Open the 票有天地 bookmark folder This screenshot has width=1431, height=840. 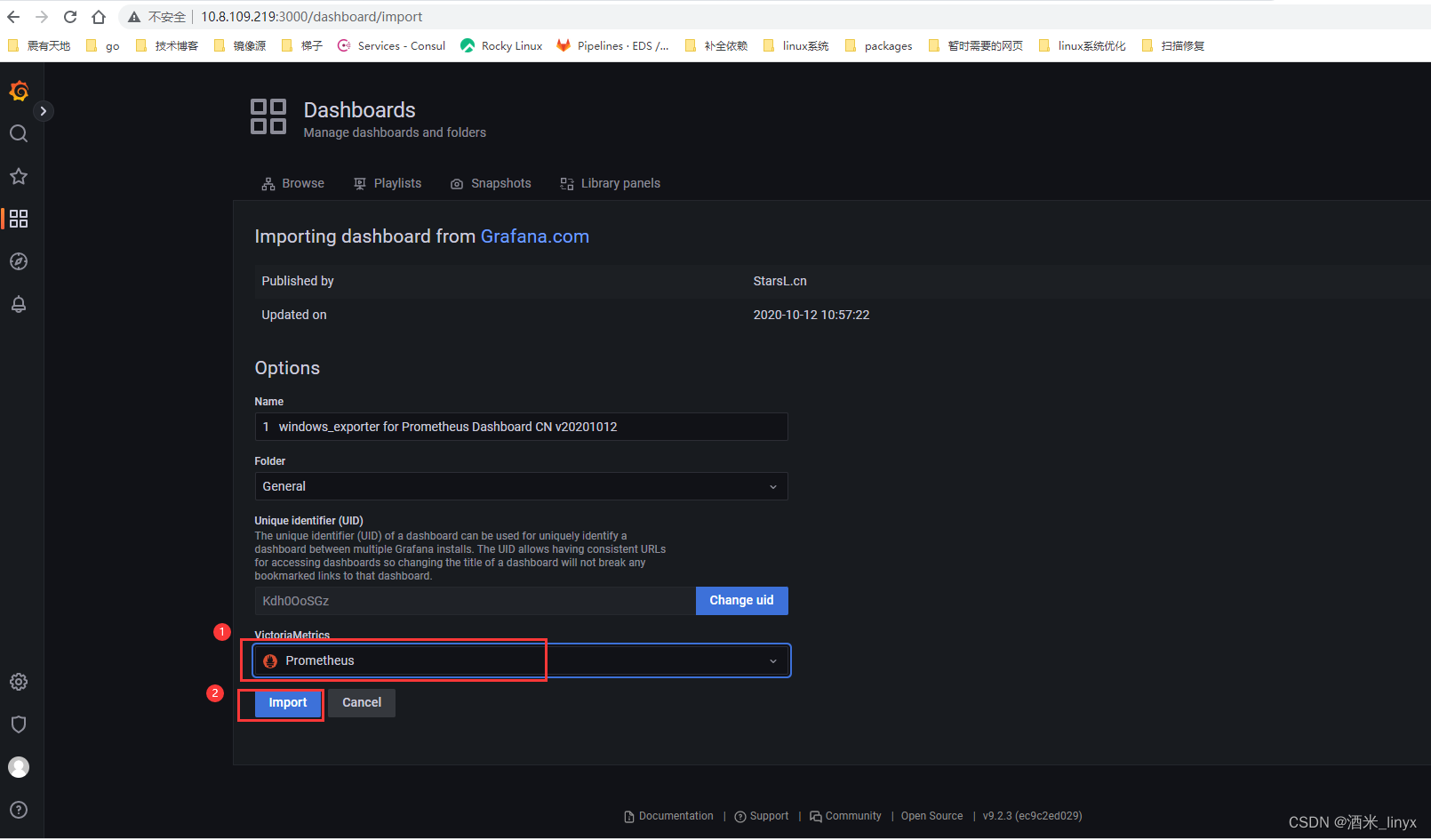point(39,46)
